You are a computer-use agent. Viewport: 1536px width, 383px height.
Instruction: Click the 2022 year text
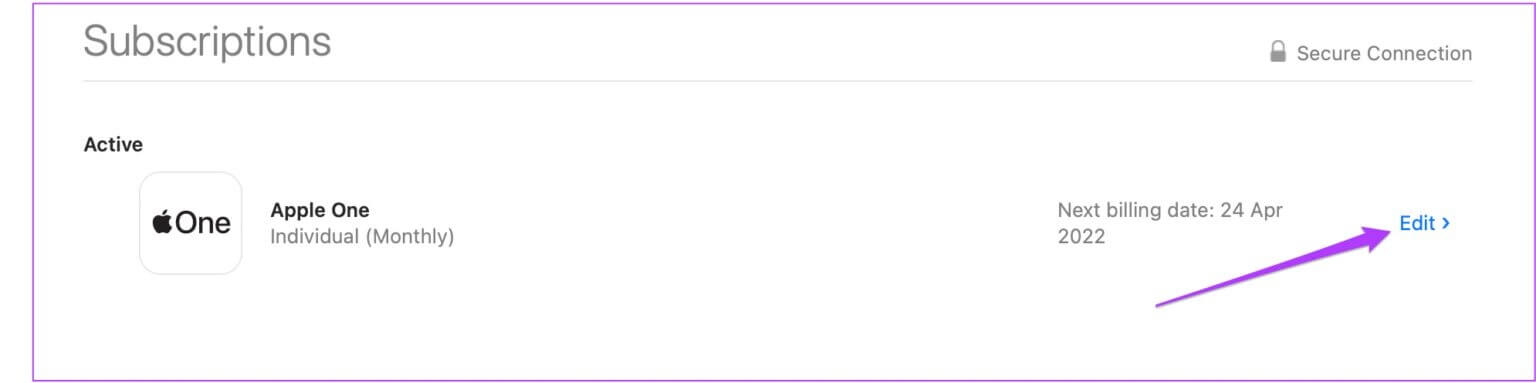pyautogui.click(x=1081, y=238)
